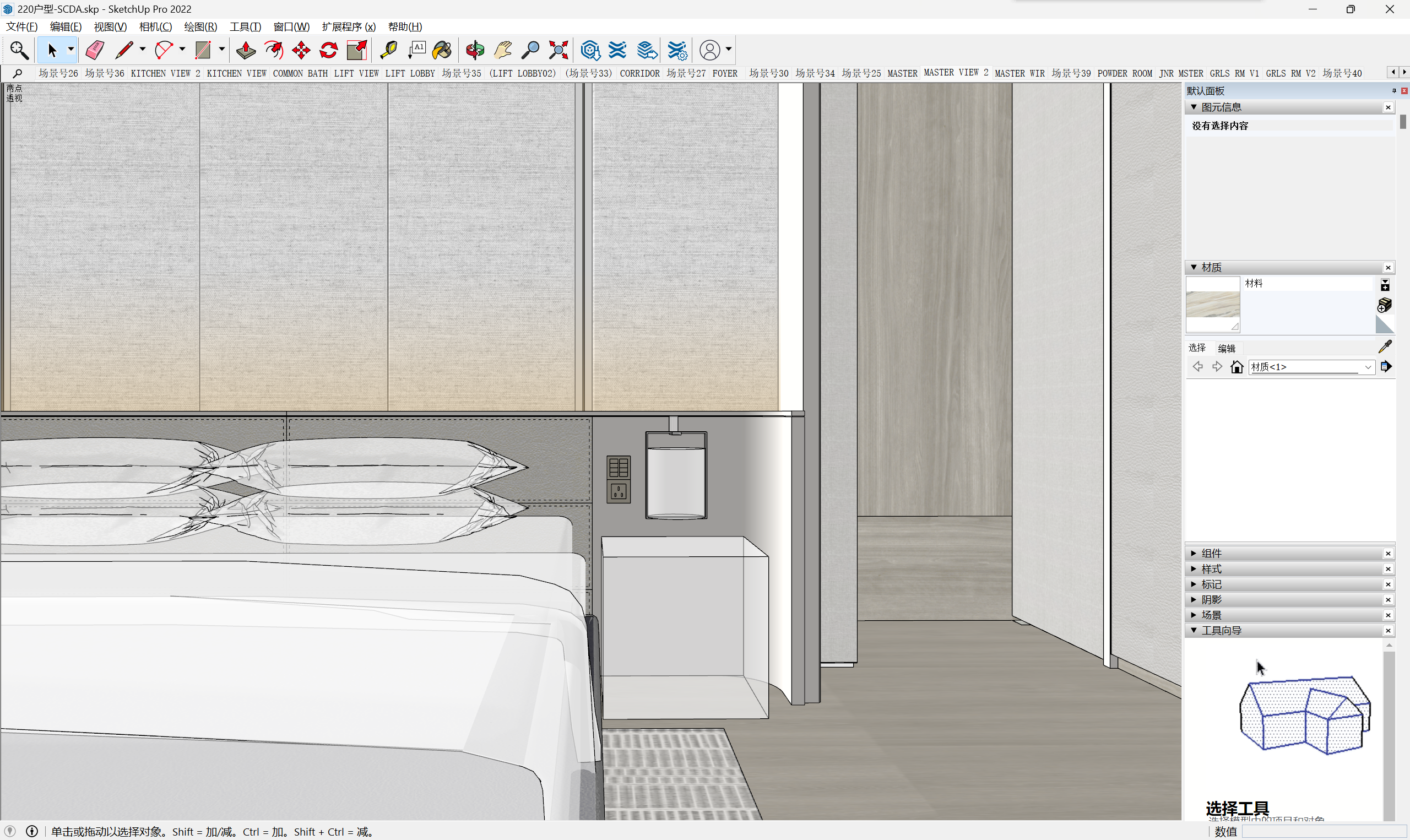Open the 相机(C) menu
This screenshot has width=1410, height=840.
[156, 26]
